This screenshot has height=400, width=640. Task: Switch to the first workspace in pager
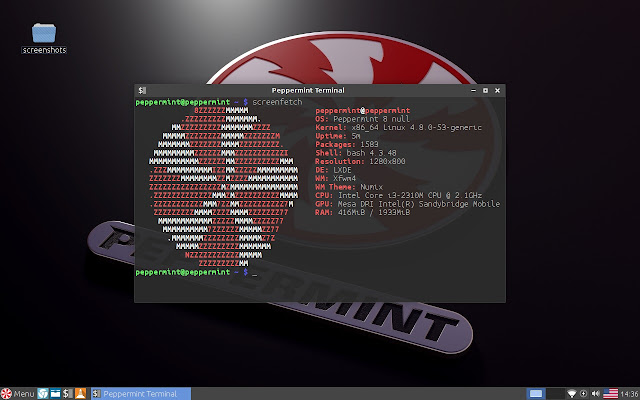point(536,393)
